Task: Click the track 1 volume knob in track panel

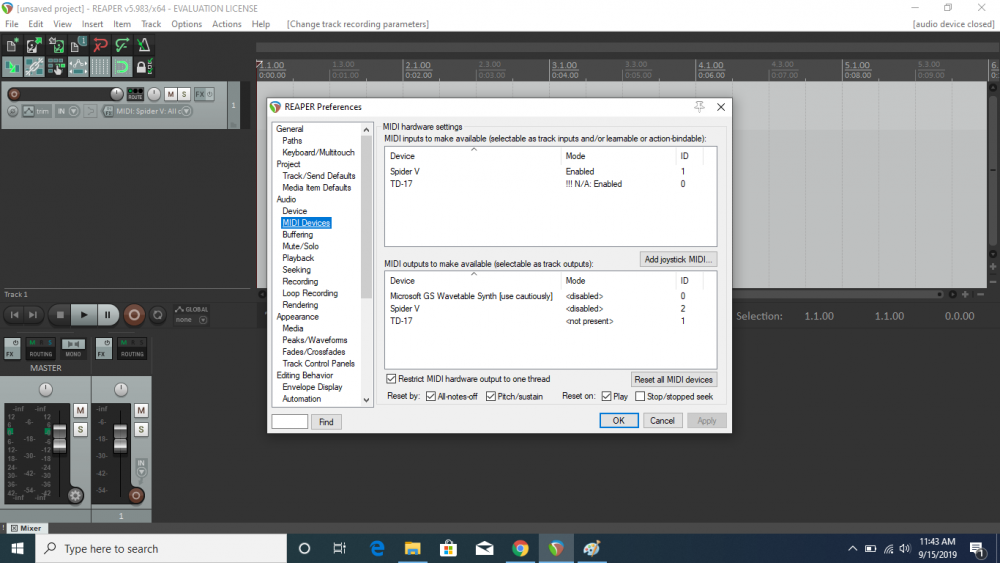Action: point(116,94)
